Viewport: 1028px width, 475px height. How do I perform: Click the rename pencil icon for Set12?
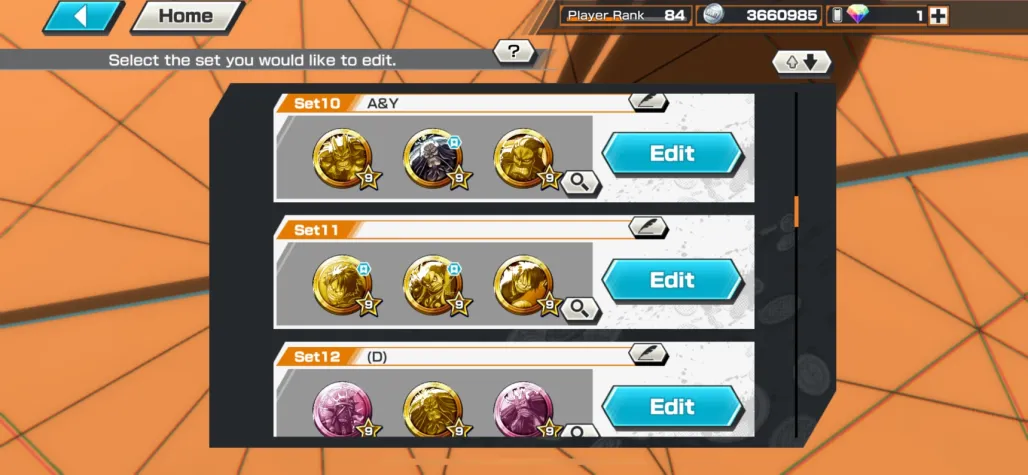(x=648, y=354)
